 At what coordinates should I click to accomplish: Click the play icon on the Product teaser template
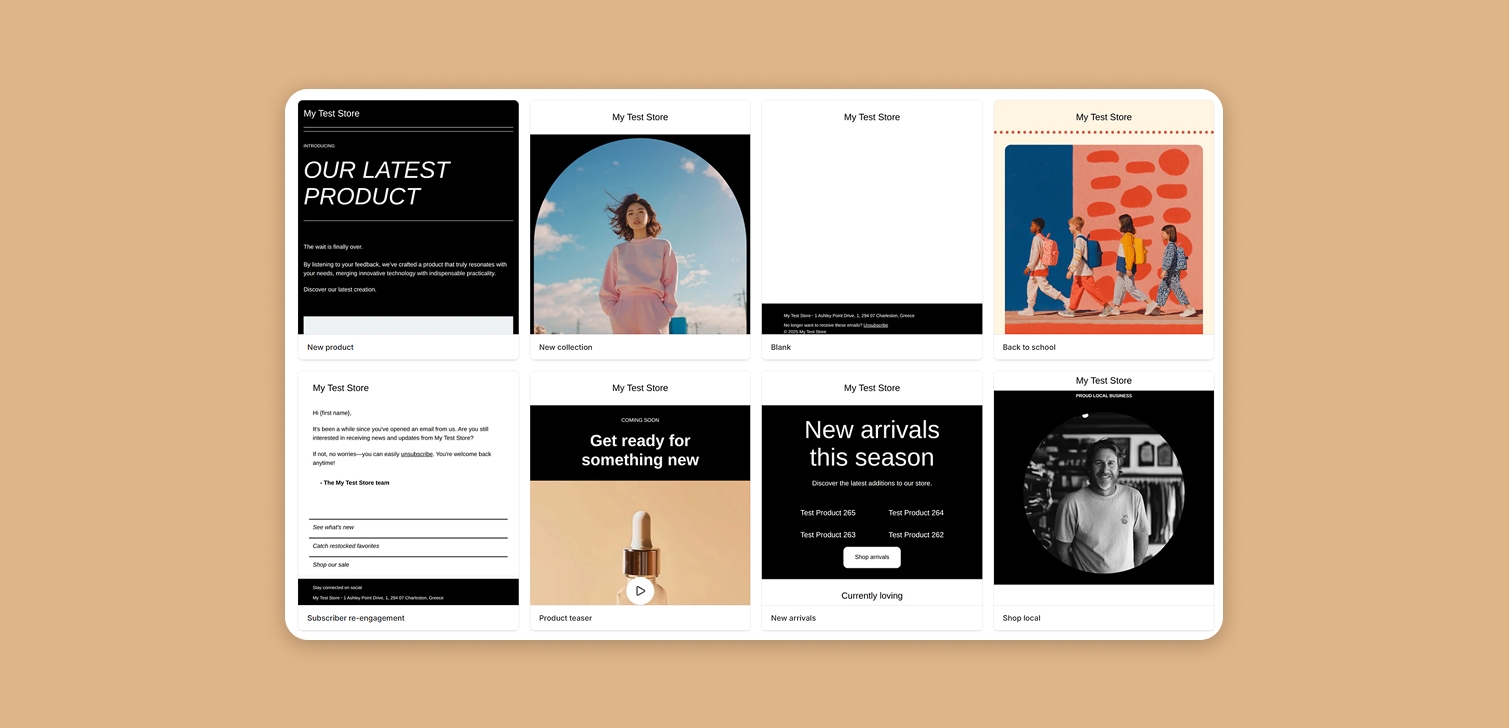click(640, 591)
